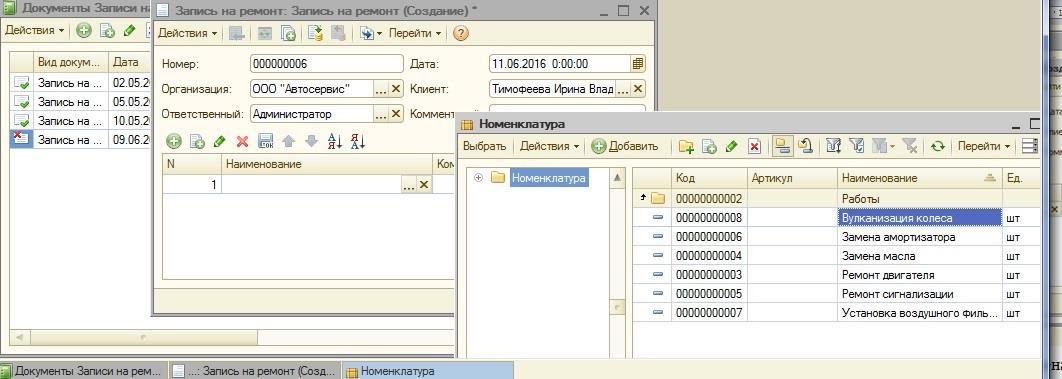Screen dimensions: 1062x379
Task: Click filter by current value icon in Номенклатура
Action: pos(857,146)
